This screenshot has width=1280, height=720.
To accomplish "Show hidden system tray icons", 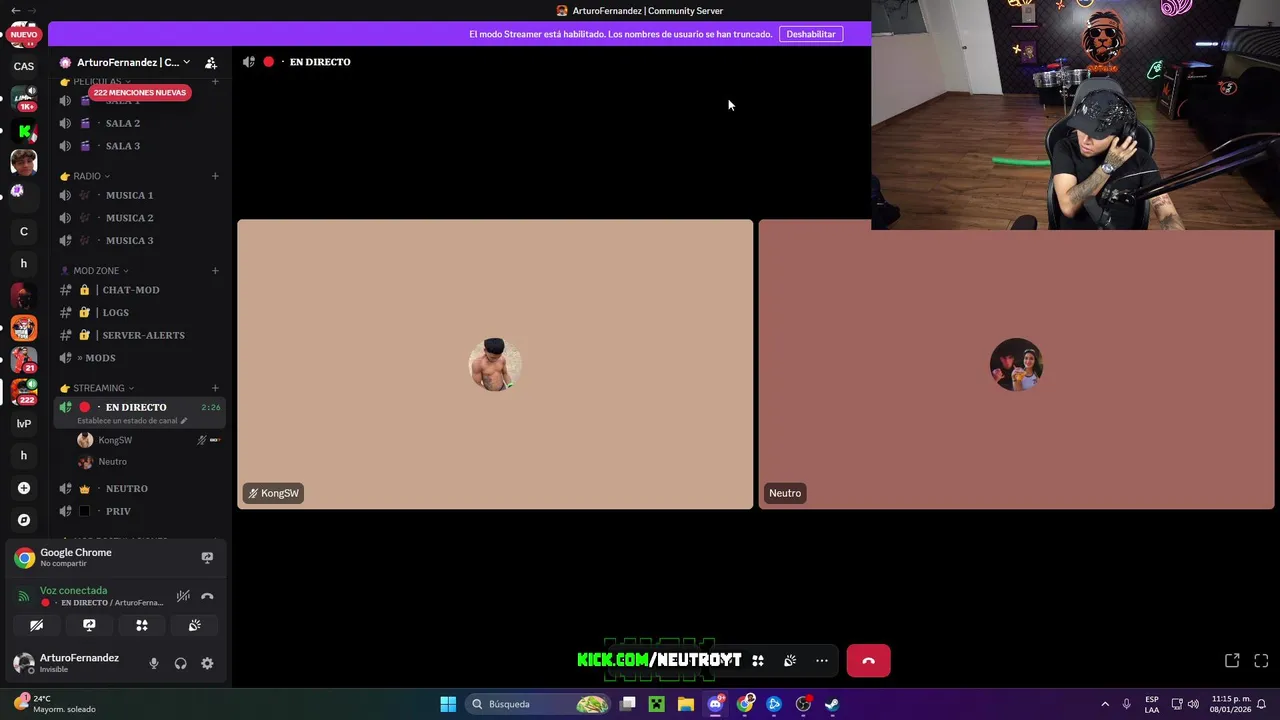I will coord(1105,704).
